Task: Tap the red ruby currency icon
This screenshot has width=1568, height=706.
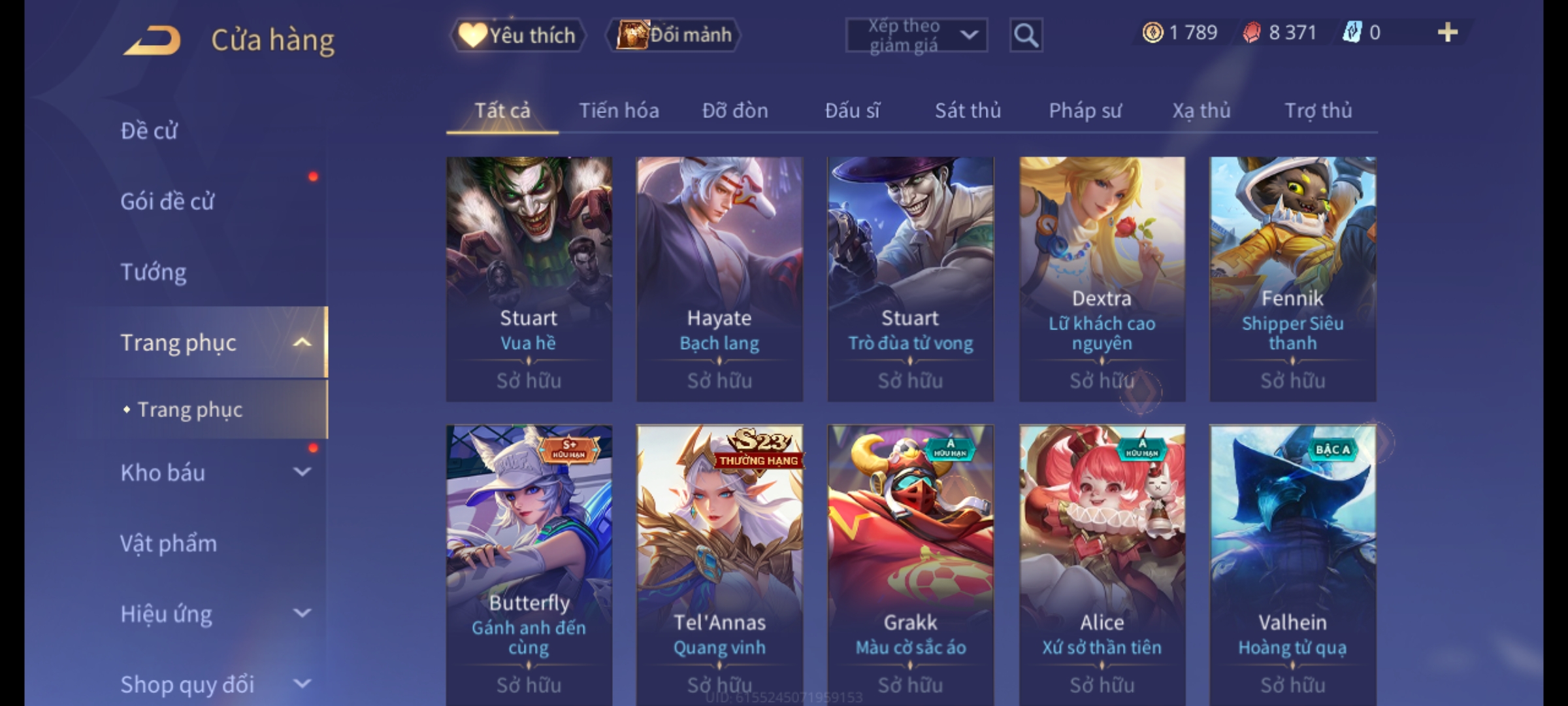Action: [x=1251, y=33]
